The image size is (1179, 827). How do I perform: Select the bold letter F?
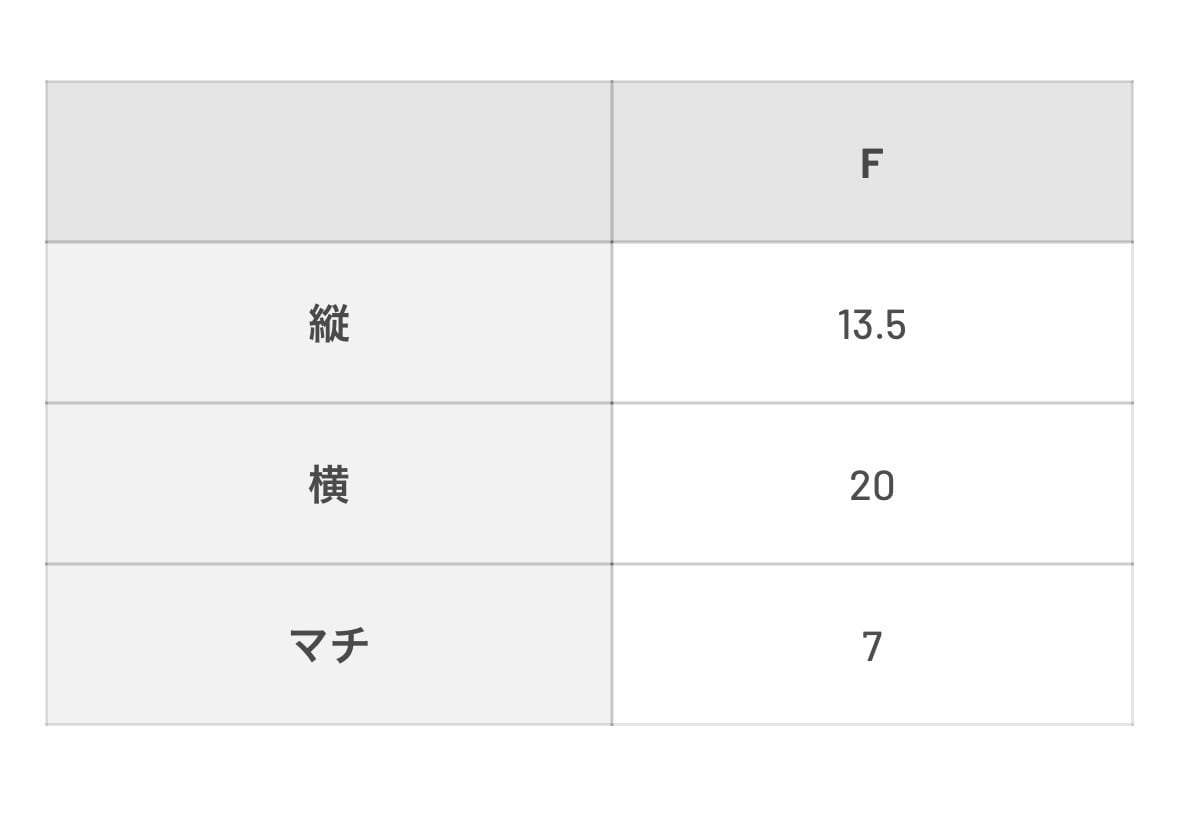click(x=871, y=164)
